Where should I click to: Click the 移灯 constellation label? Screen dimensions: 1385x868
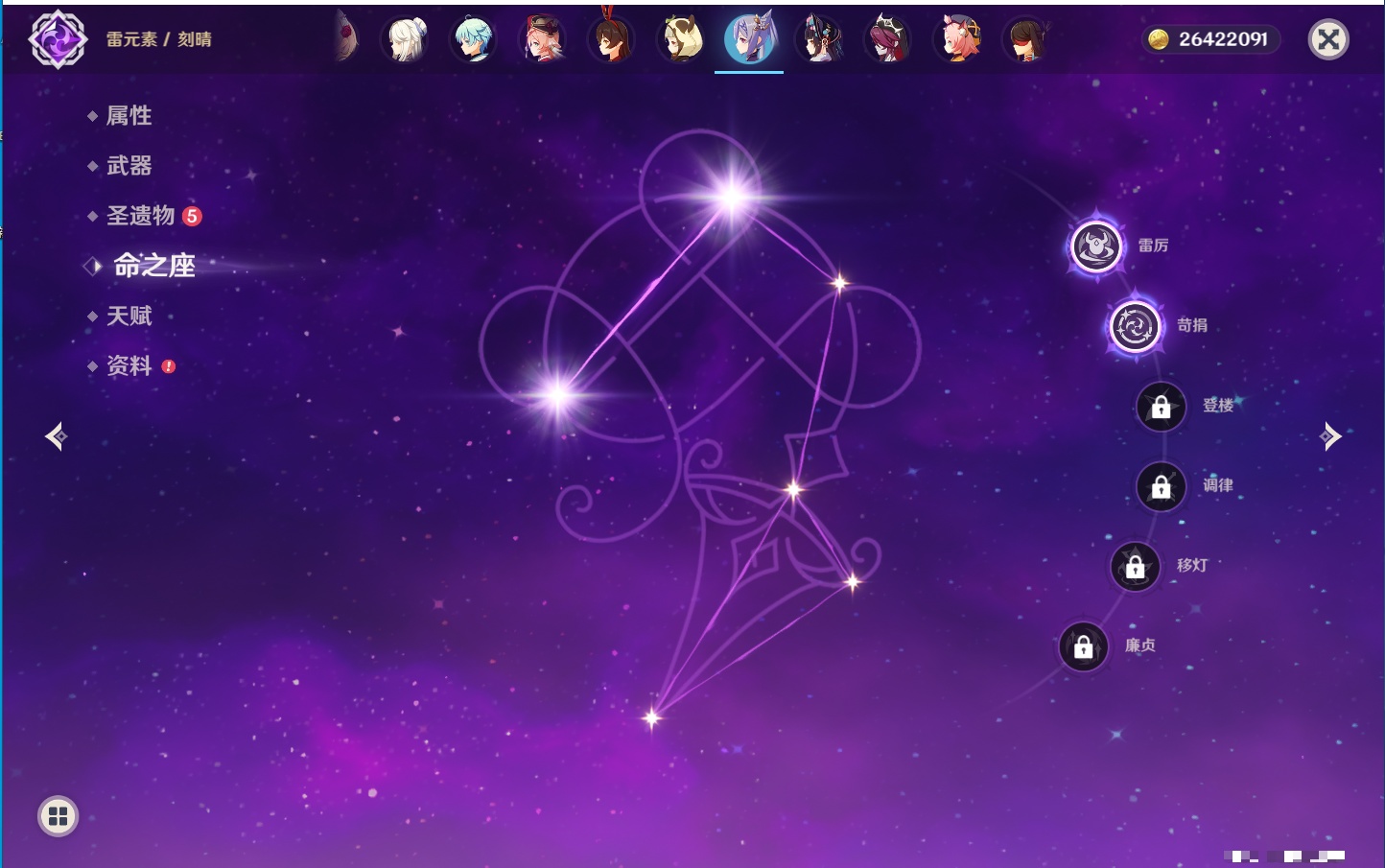(1192, 565)
